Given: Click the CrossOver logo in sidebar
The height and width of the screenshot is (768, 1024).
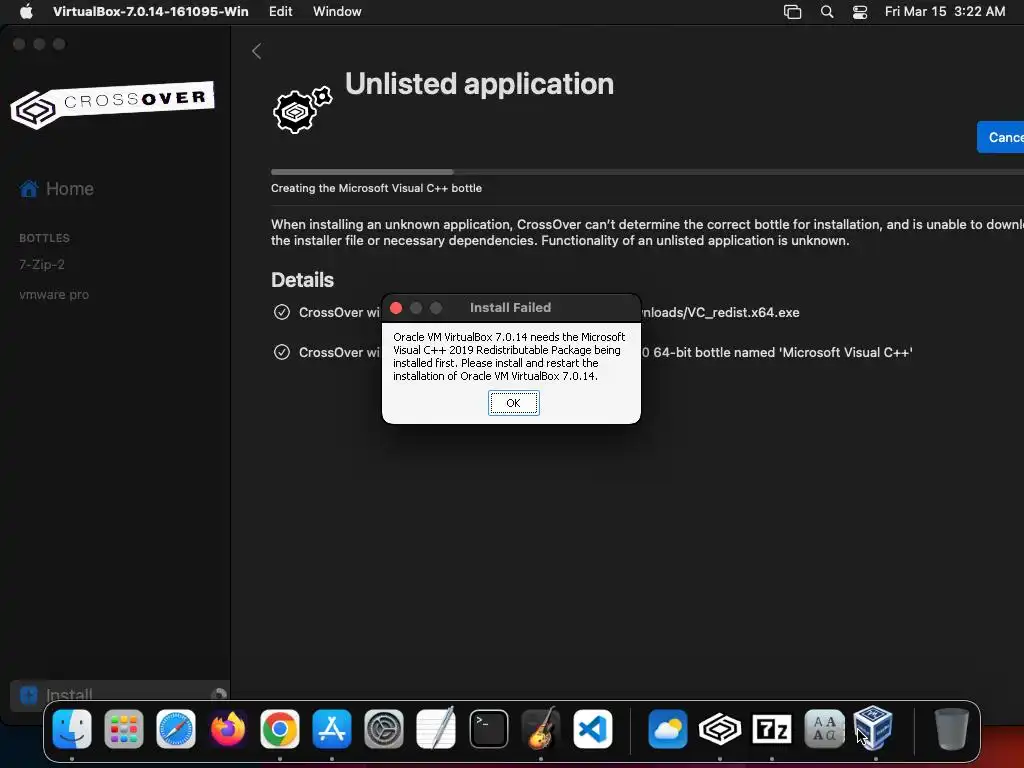Looking at the screenshot, I should 112,104.
